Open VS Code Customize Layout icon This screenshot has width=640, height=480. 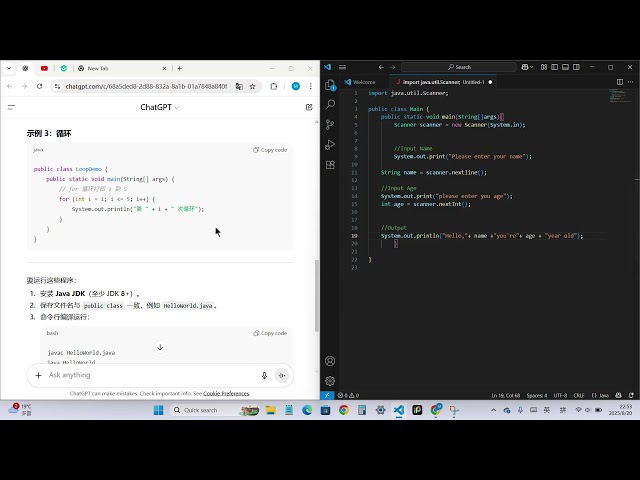[544, 67]
